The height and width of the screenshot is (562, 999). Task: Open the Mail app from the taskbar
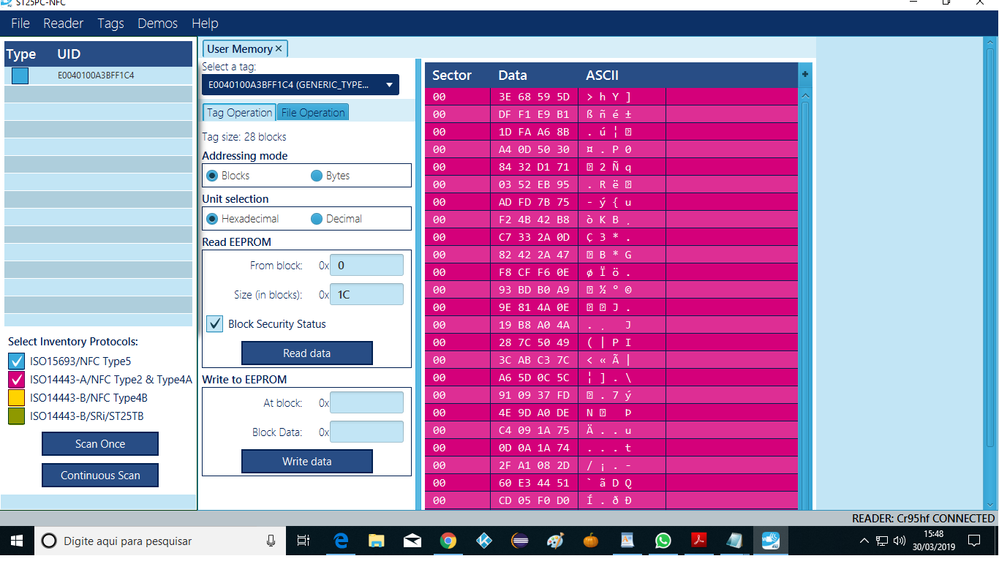tap(412, 541)
